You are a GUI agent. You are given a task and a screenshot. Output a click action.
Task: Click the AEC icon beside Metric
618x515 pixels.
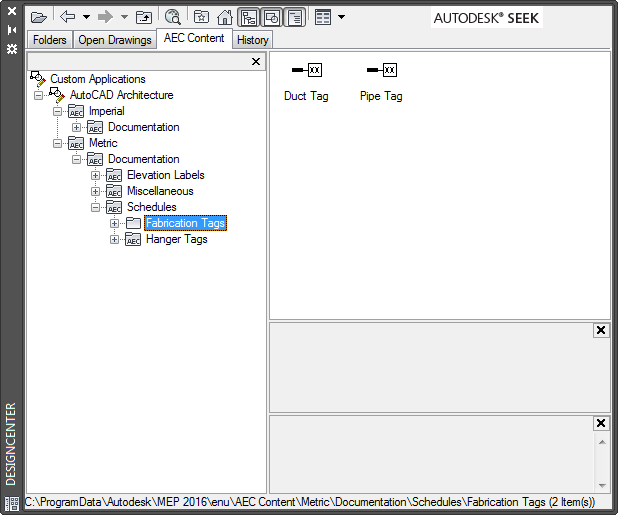(x=76, y=143)
